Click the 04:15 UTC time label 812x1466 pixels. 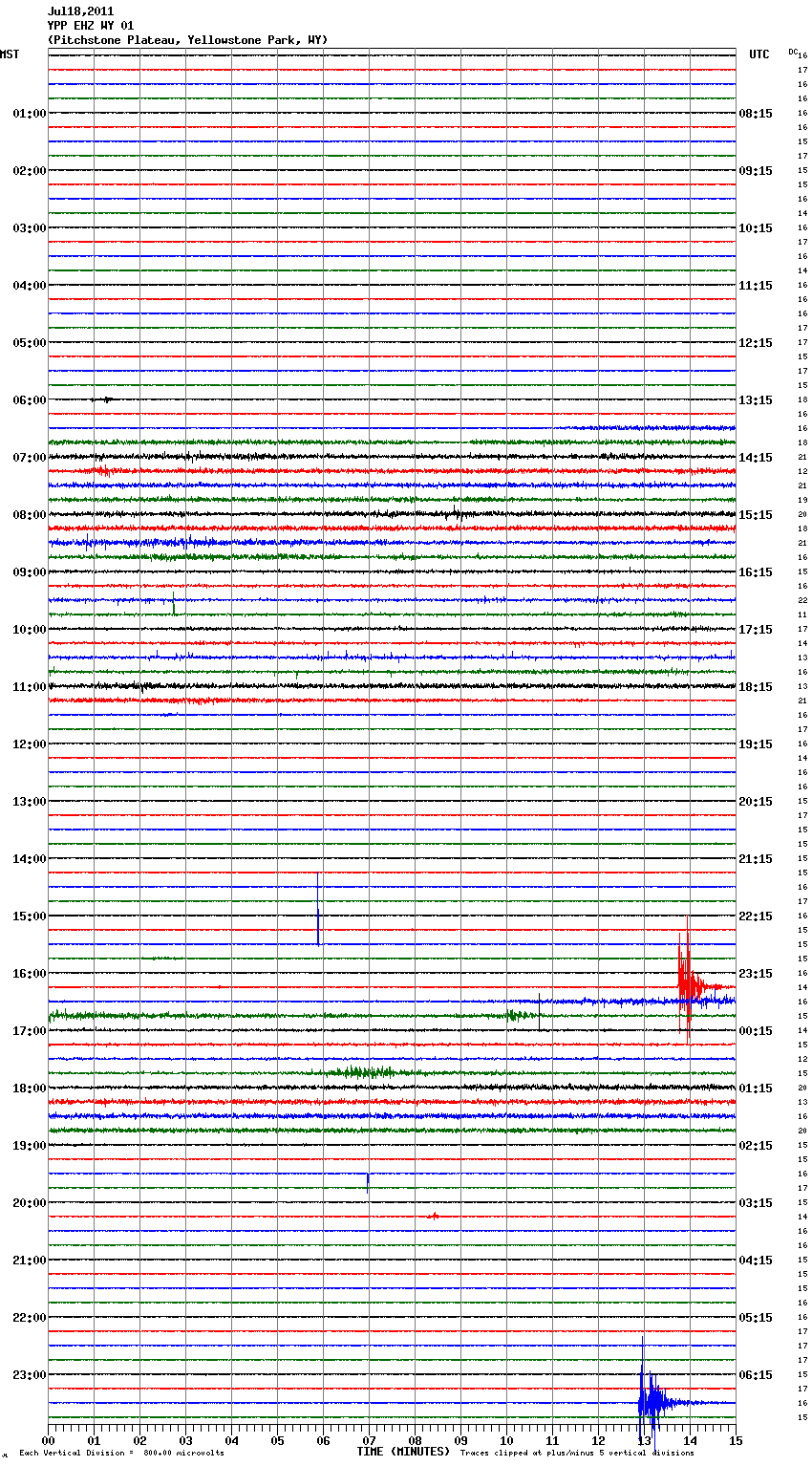pos(756,1261)
